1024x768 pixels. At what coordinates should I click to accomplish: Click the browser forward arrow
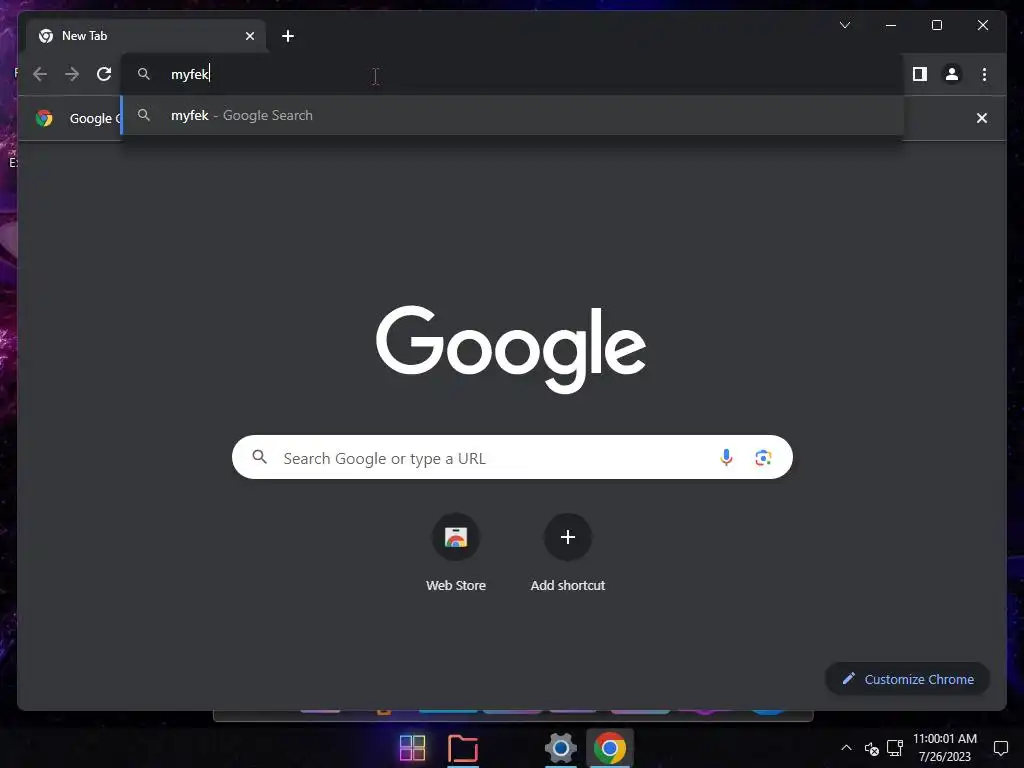(x=72, y=74)
